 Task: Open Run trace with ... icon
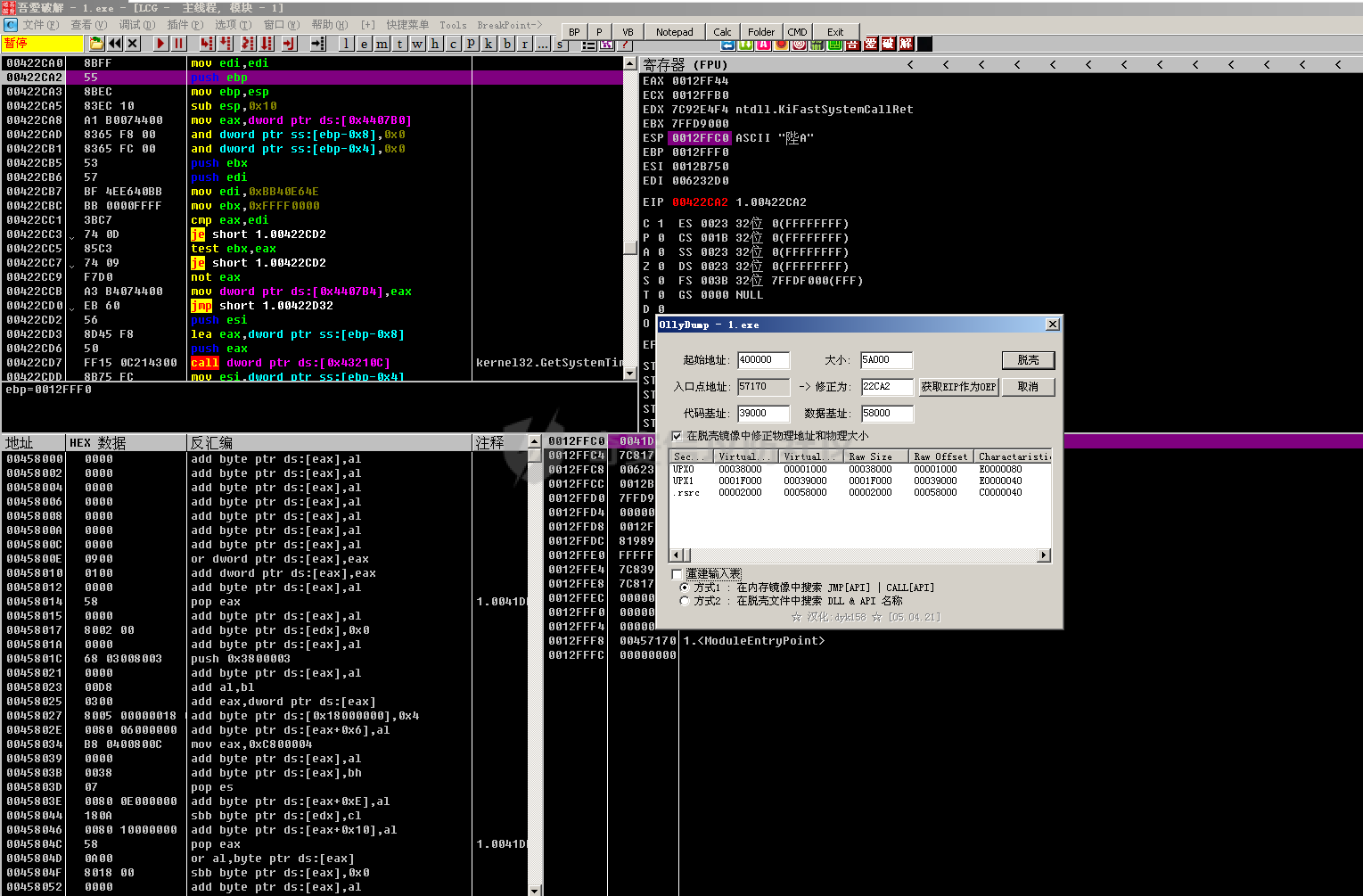click(542, 43)
